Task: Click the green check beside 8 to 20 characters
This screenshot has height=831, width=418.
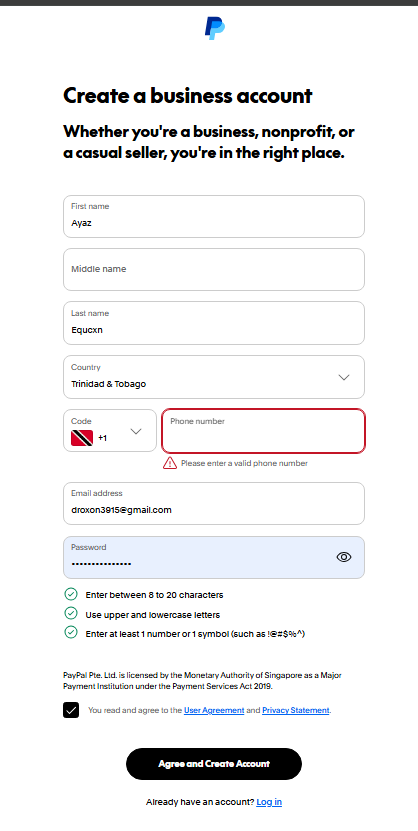Action: pos(70,595)
